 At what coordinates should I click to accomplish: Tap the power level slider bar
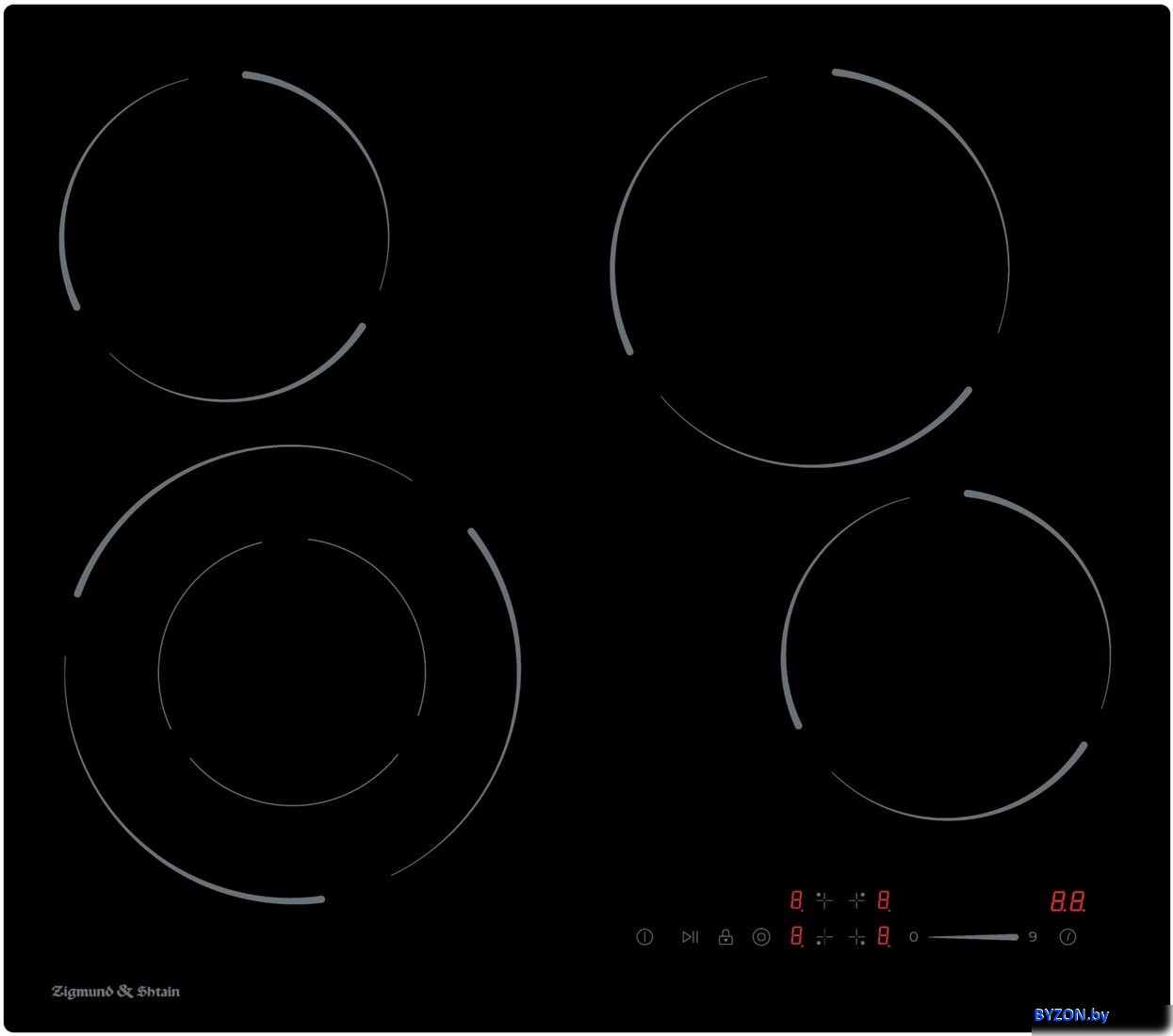973,937
